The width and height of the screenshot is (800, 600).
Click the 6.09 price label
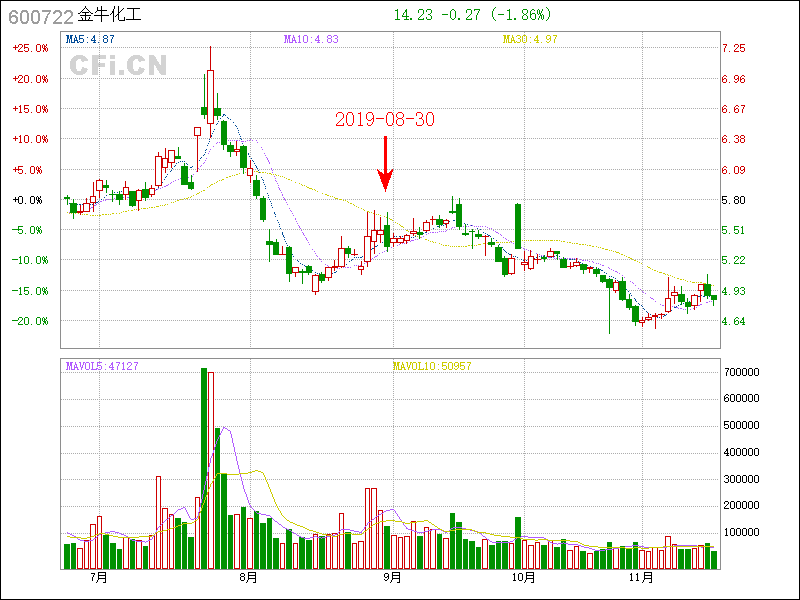733,170
